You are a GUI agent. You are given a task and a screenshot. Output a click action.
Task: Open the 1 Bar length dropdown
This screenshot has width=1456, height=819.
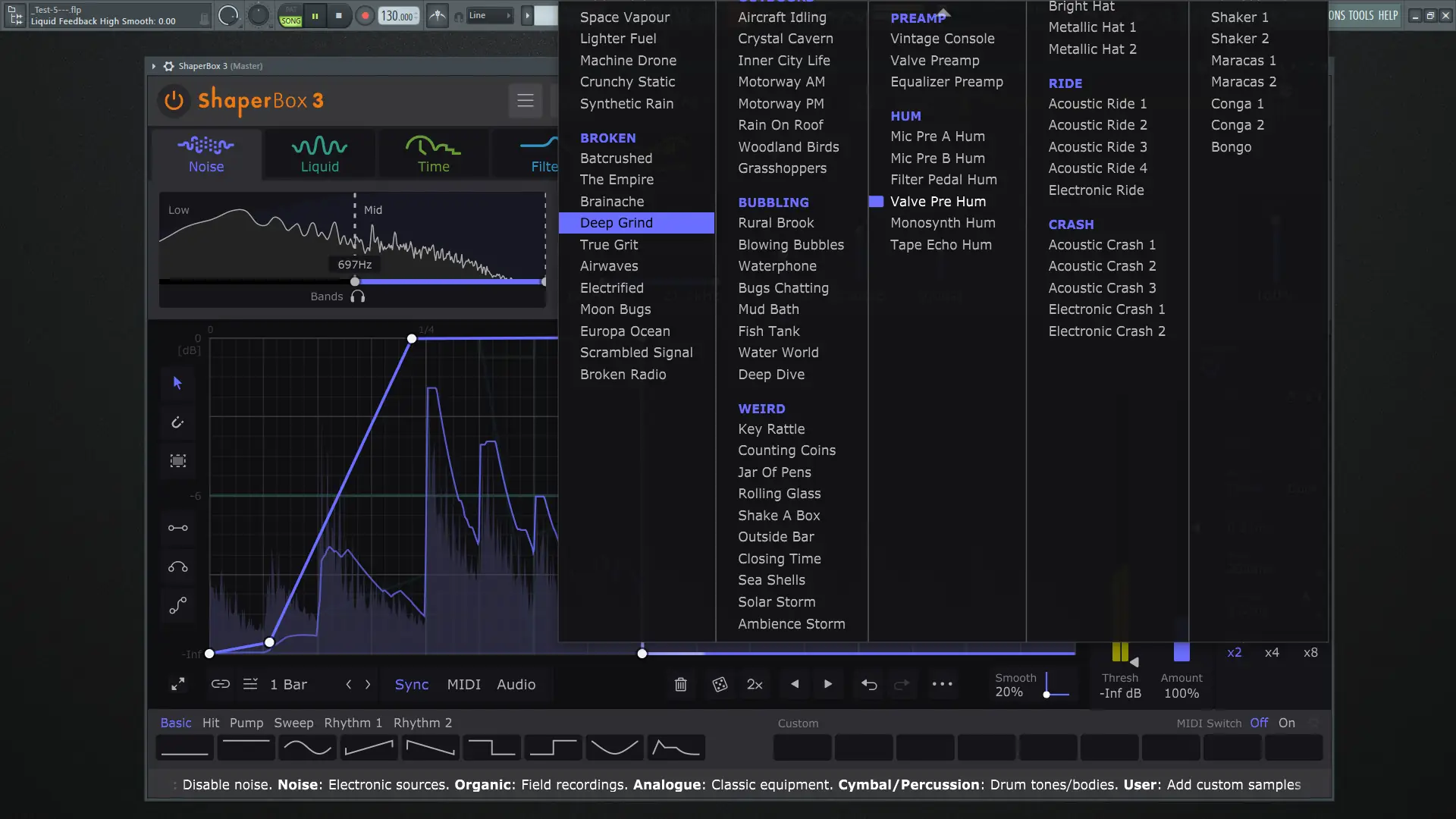pos(289,684)
